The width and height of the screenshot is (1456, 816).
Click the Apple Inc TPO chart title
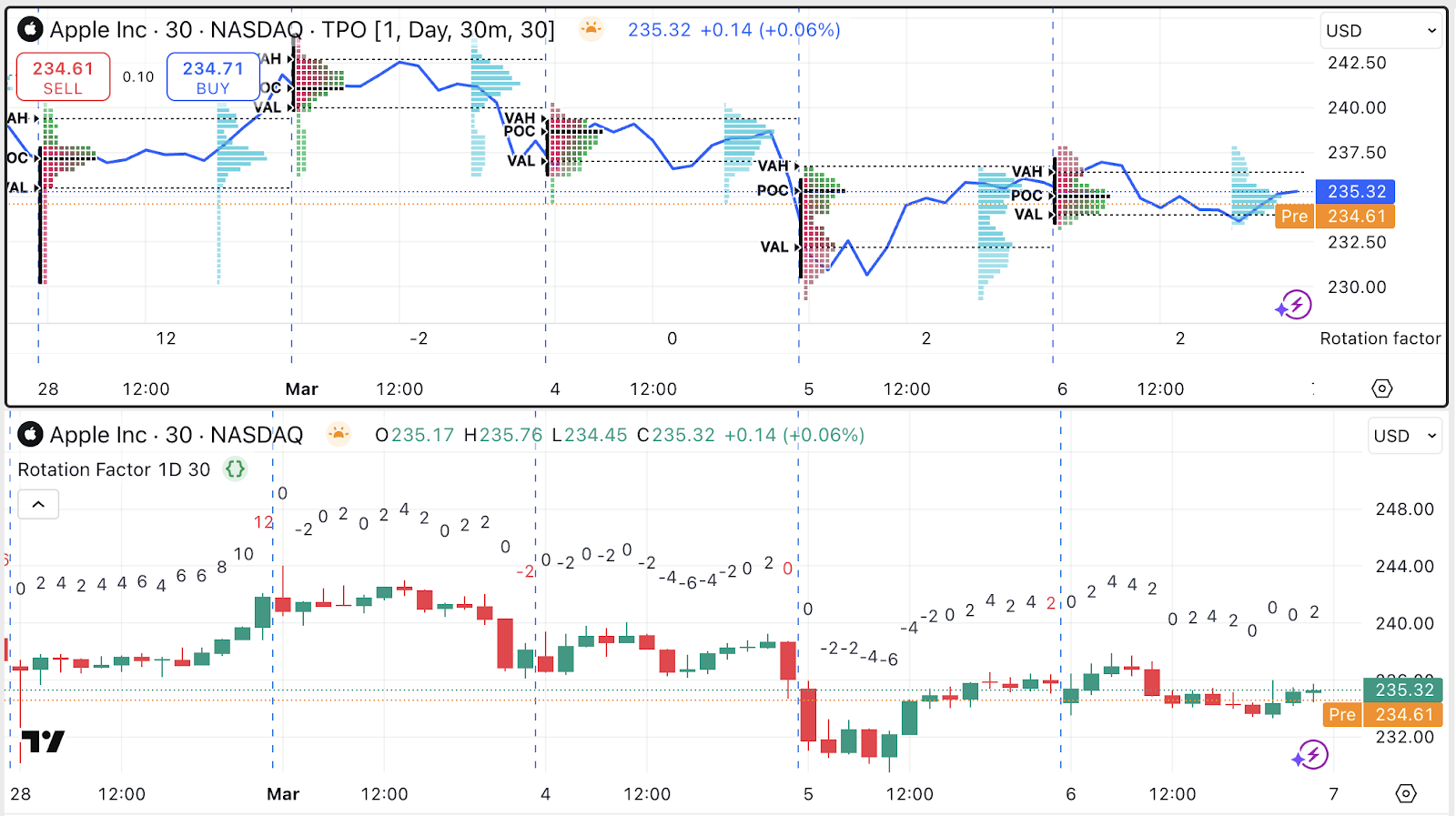tap(302, 30)
